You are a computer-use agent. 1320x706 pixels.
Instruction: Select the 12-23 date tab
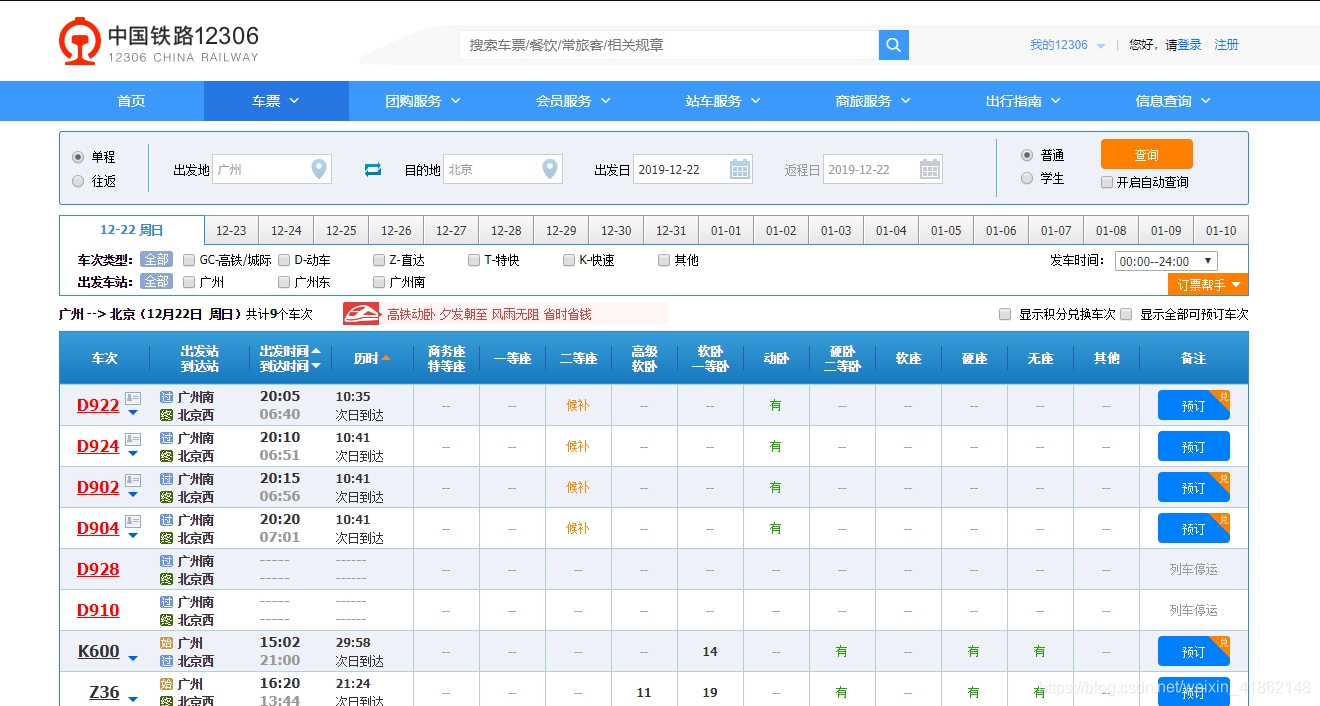[231, 230]
